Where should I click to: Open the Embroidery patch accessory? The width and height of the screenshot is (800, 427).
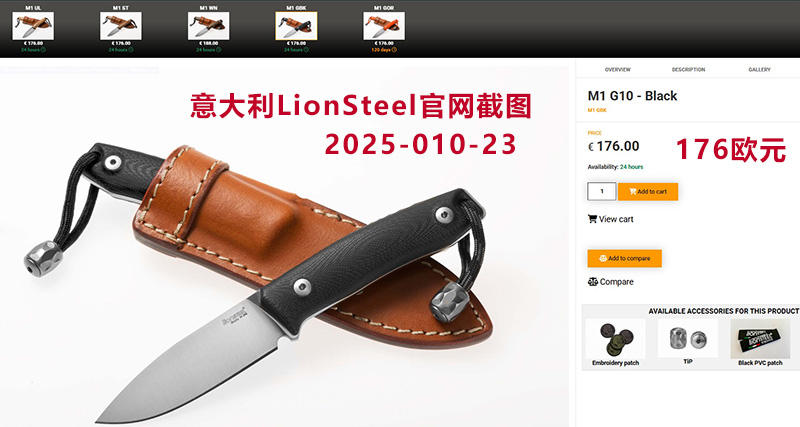click(615, 343)
